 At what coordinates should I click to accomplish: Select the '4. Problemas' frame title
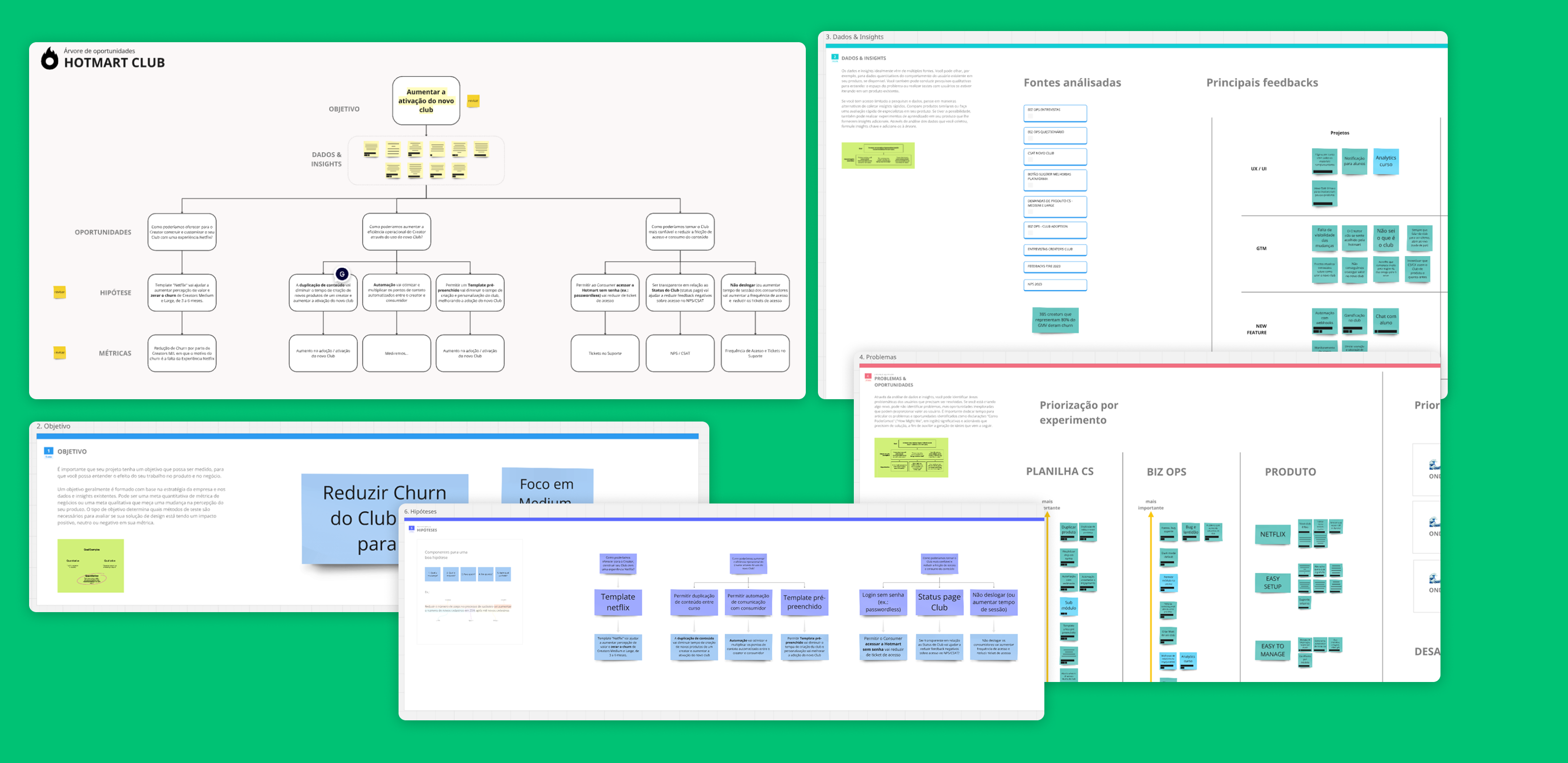point(877,357)
